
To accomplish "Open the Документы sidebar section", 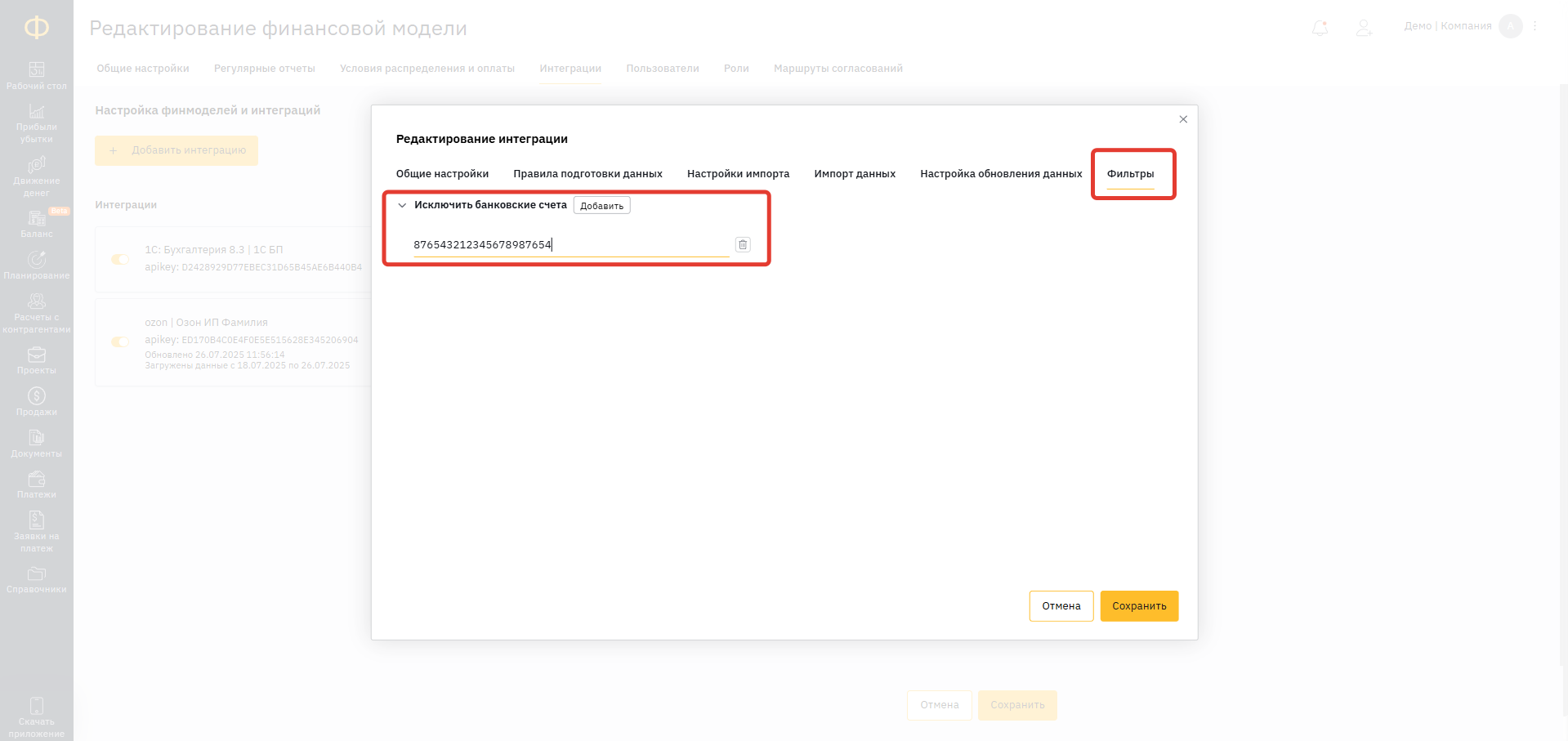I will pyautogui.click(x=37, y=444).
